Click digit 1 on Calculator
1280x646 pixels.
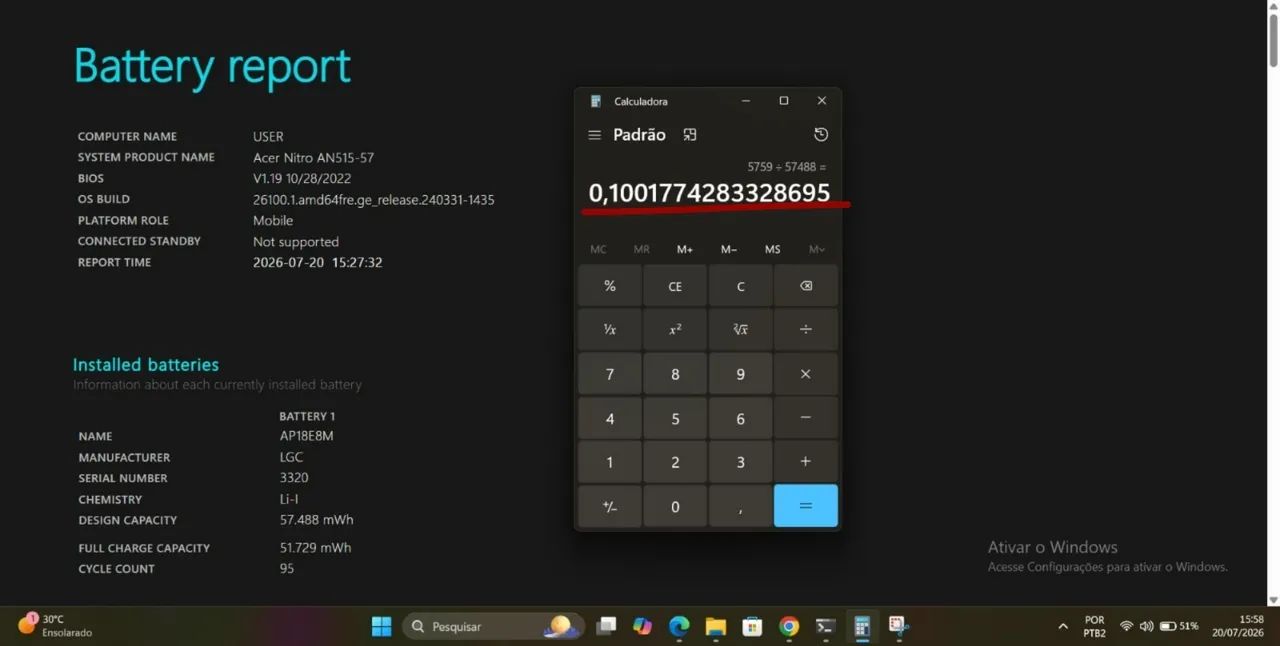pos(610,462)
